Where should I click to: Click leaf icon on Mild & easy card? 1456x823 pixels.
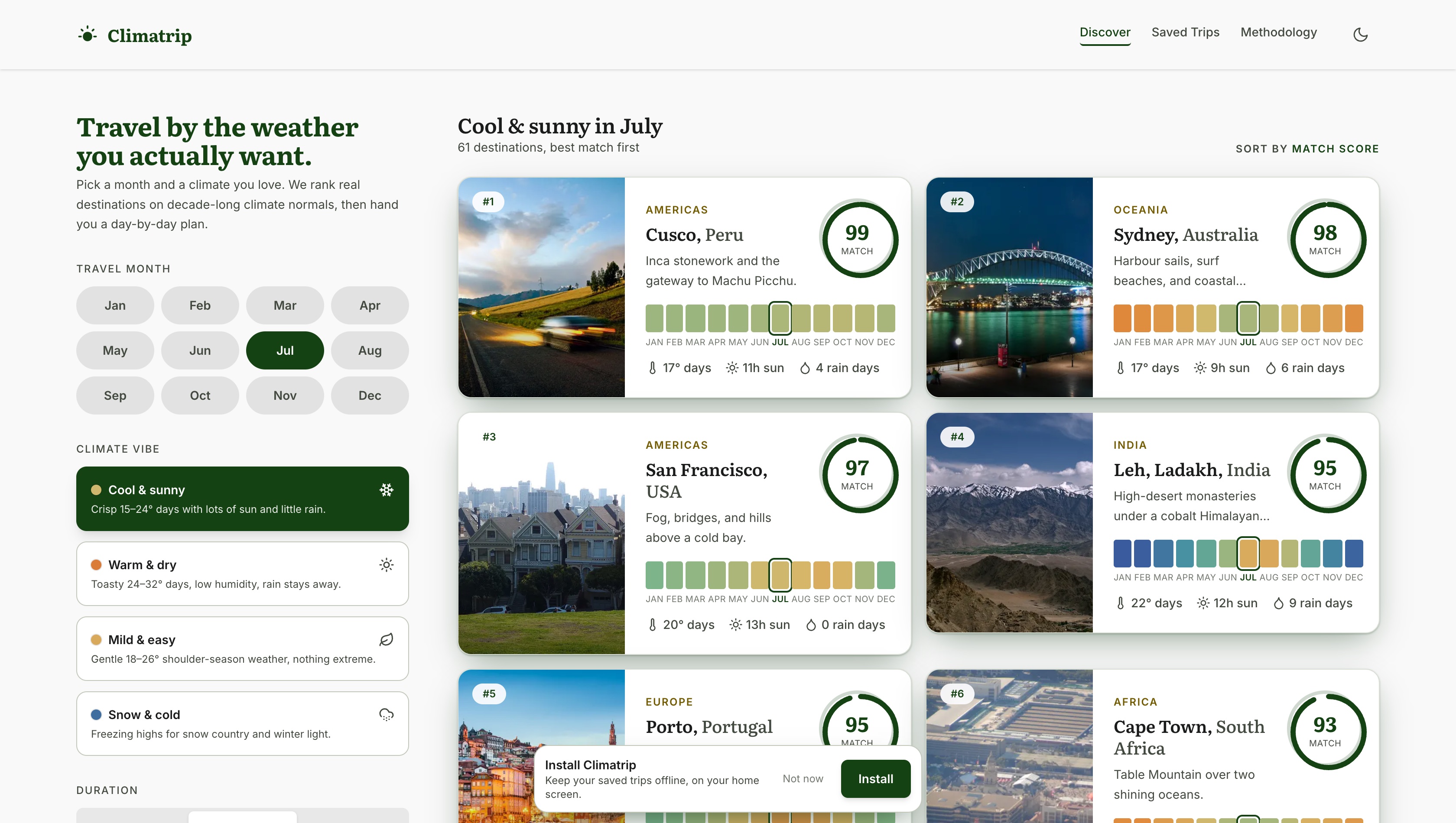pos(386,639)
